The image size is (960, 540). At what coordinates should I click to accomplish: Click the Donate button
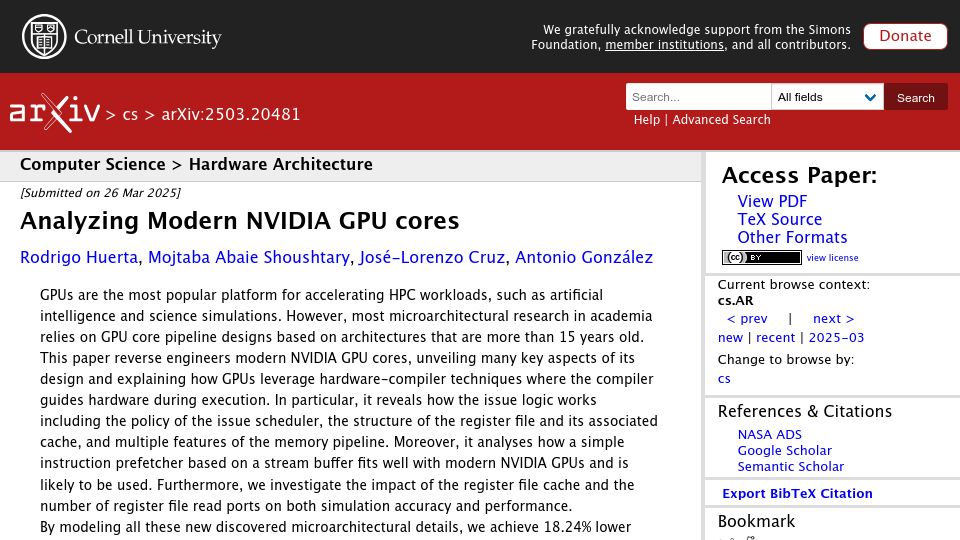click(x=905, y=36)
